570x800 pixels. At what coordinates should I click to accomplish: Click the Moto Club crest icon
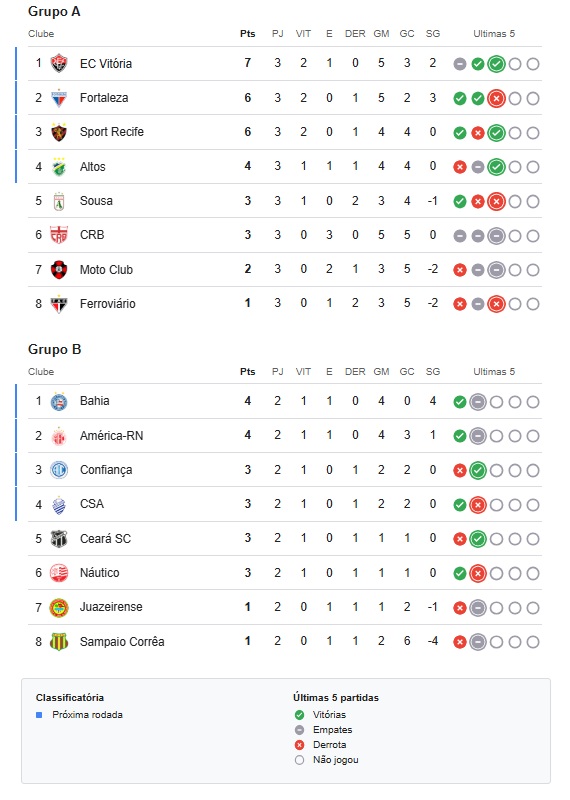tap(59, 269)
